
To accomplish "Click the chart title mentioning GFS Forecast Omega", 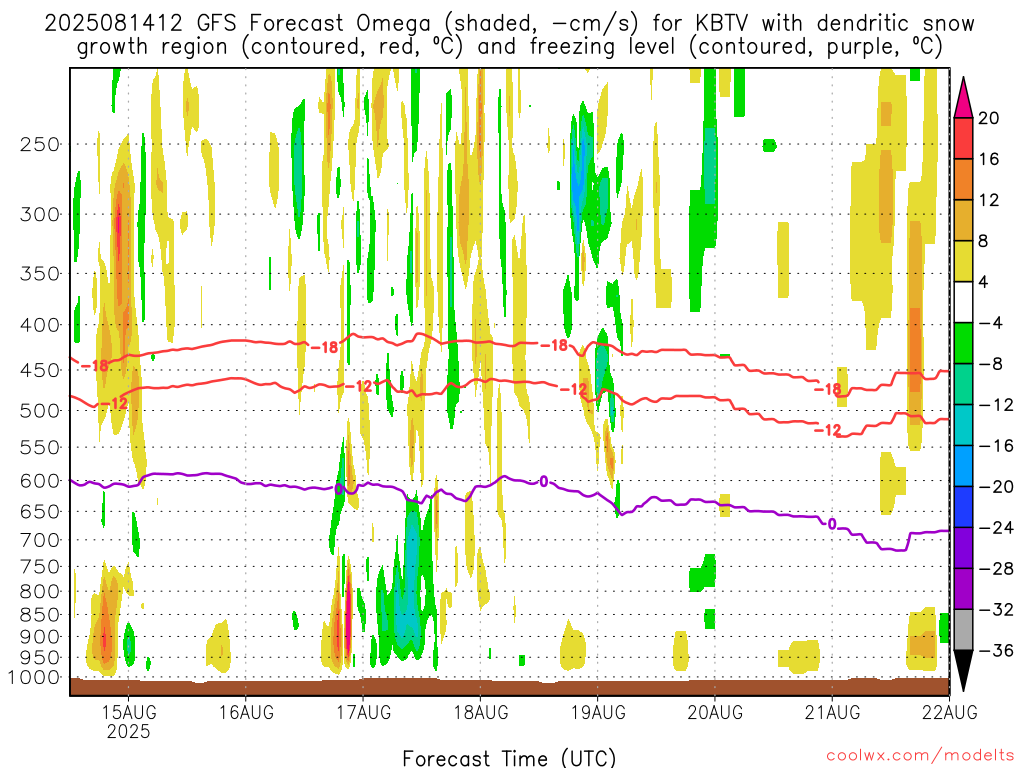I will [x=509, y=24].
